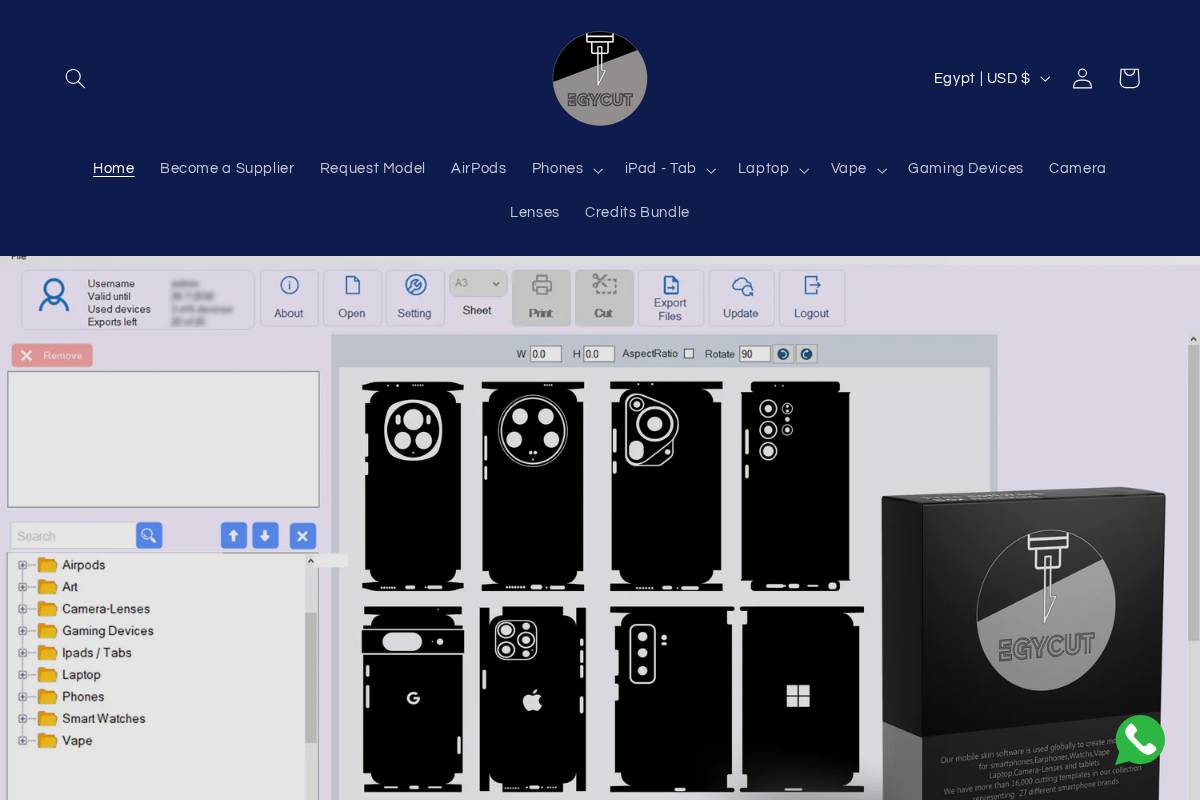Image resolution: width=1200 pixels, height=800 pixels.
Task: Open the About dialog in the cutting software
Action: click(289, 297)
